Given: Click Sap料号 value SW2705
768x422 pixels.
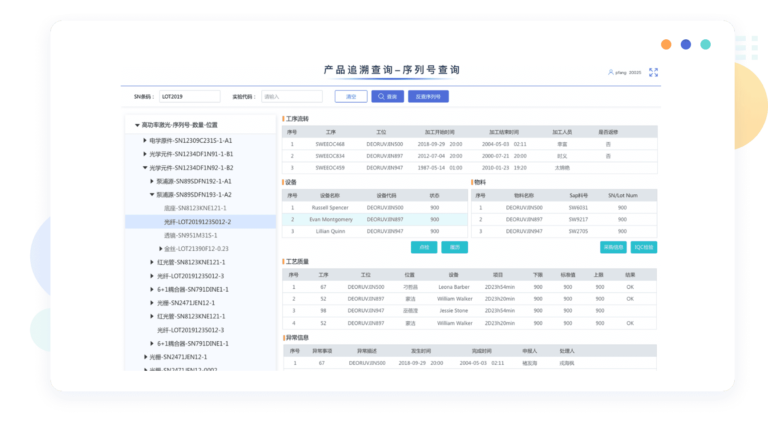Looking at the screenshot, I should click(x=578, y=231).
